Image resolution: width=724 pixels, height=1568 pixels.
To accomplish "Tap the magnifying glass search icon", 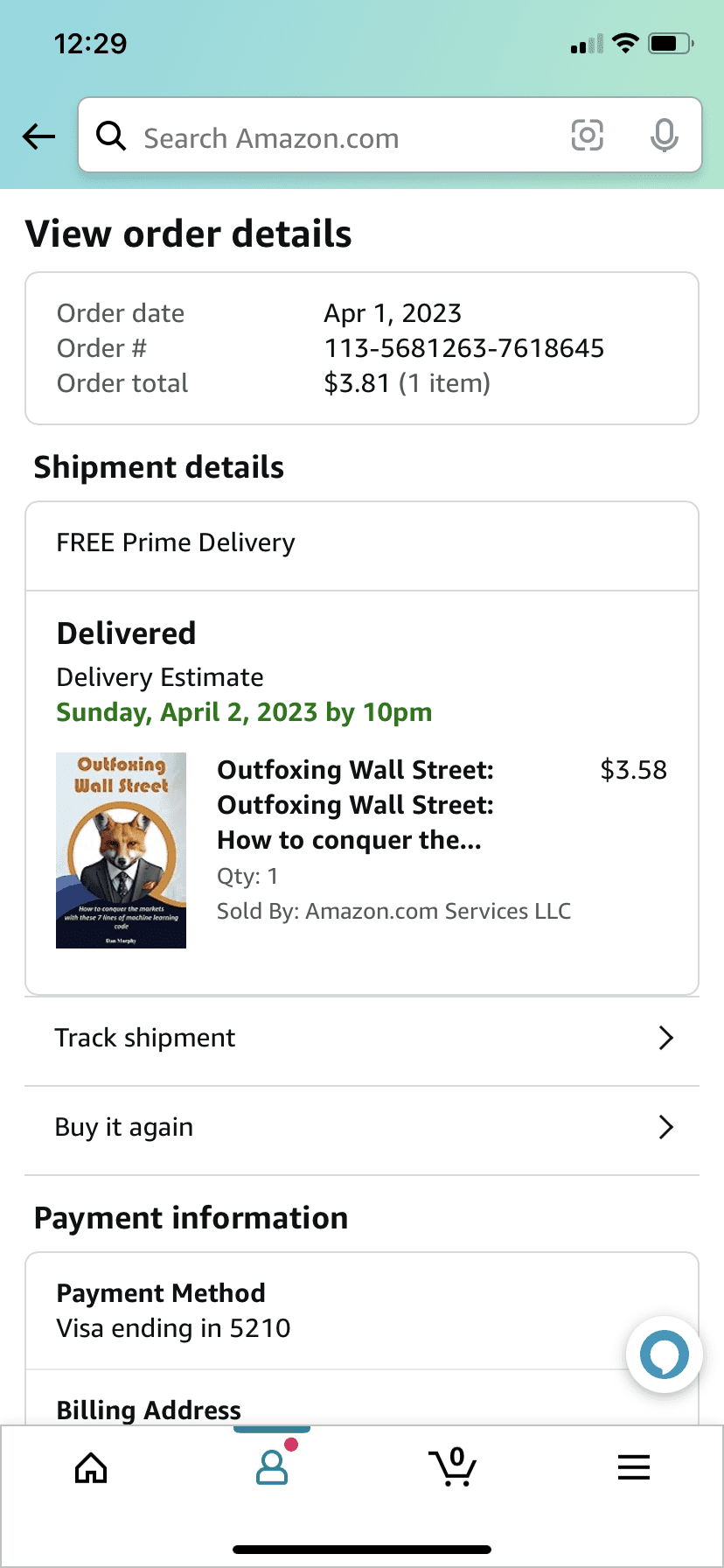I will click(x=111, y=136).
